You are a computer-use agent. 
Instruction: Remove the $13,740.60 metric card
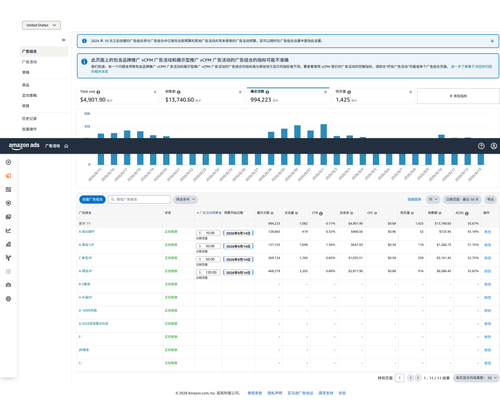coord(240,92)
